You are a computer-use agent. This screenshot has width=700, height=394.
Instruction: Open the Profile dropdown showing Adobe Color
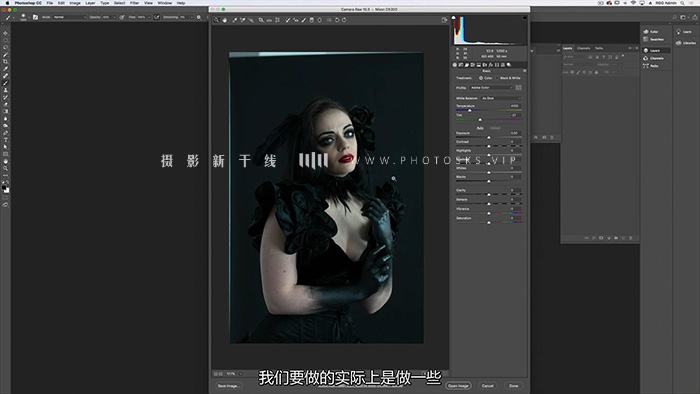(x=491, y=87)
